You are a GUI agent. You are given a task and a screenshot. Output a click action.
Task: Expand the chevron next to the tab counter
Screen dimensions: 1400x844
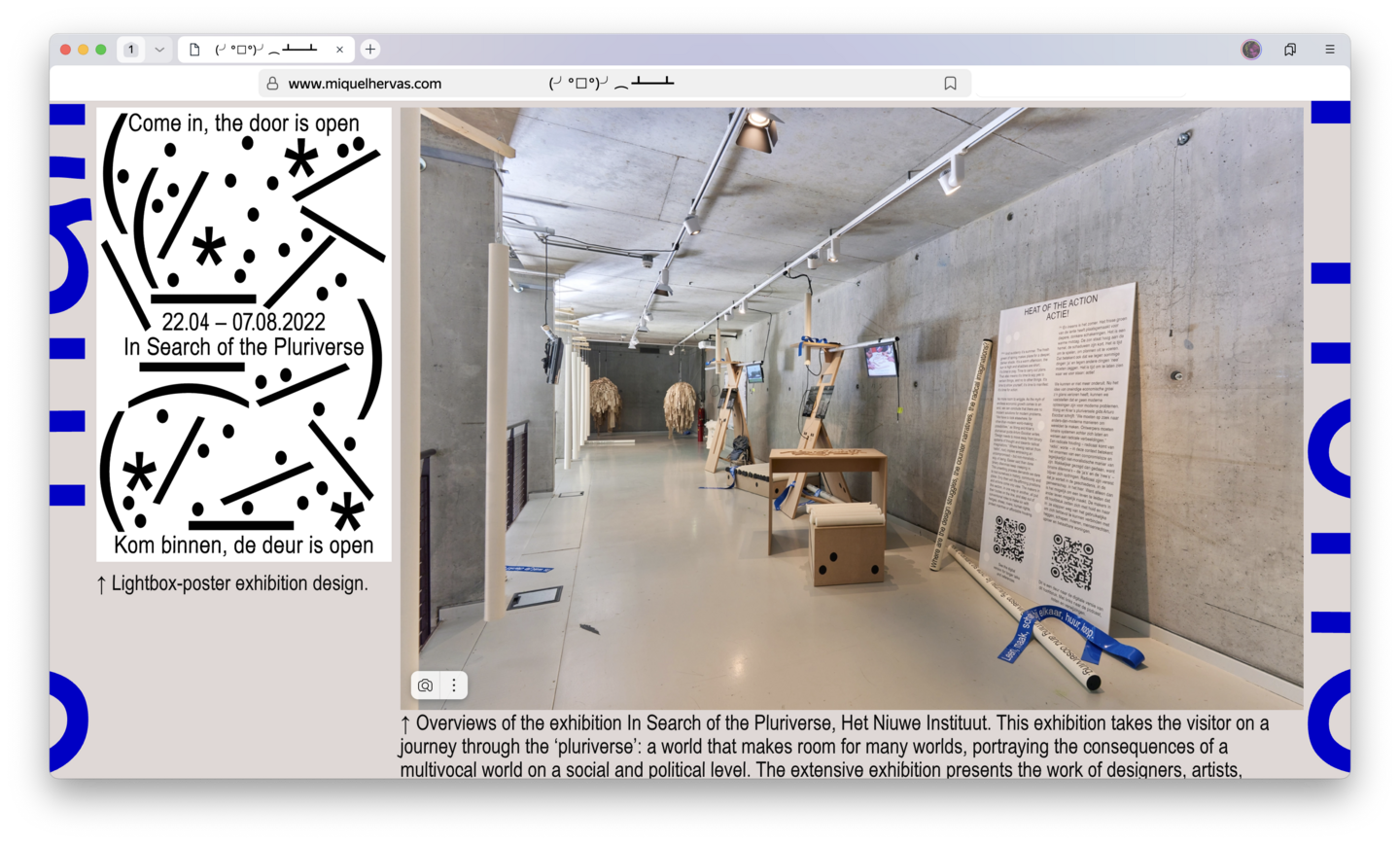point(159,50)
